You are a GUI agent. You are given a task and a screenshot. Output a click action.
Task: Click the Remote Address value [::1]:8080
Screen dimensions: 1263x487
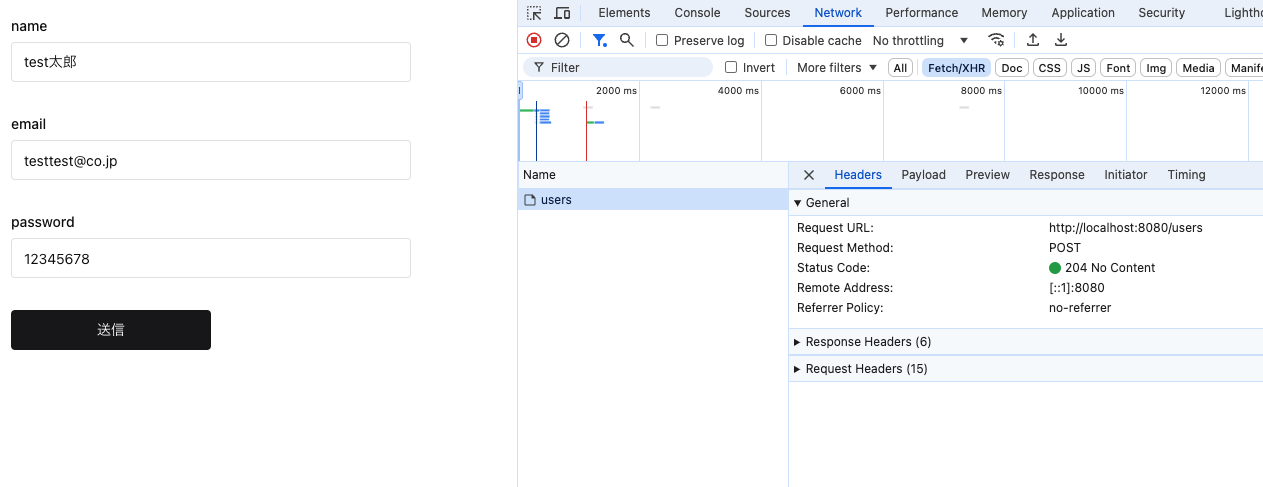(1077, 288)
